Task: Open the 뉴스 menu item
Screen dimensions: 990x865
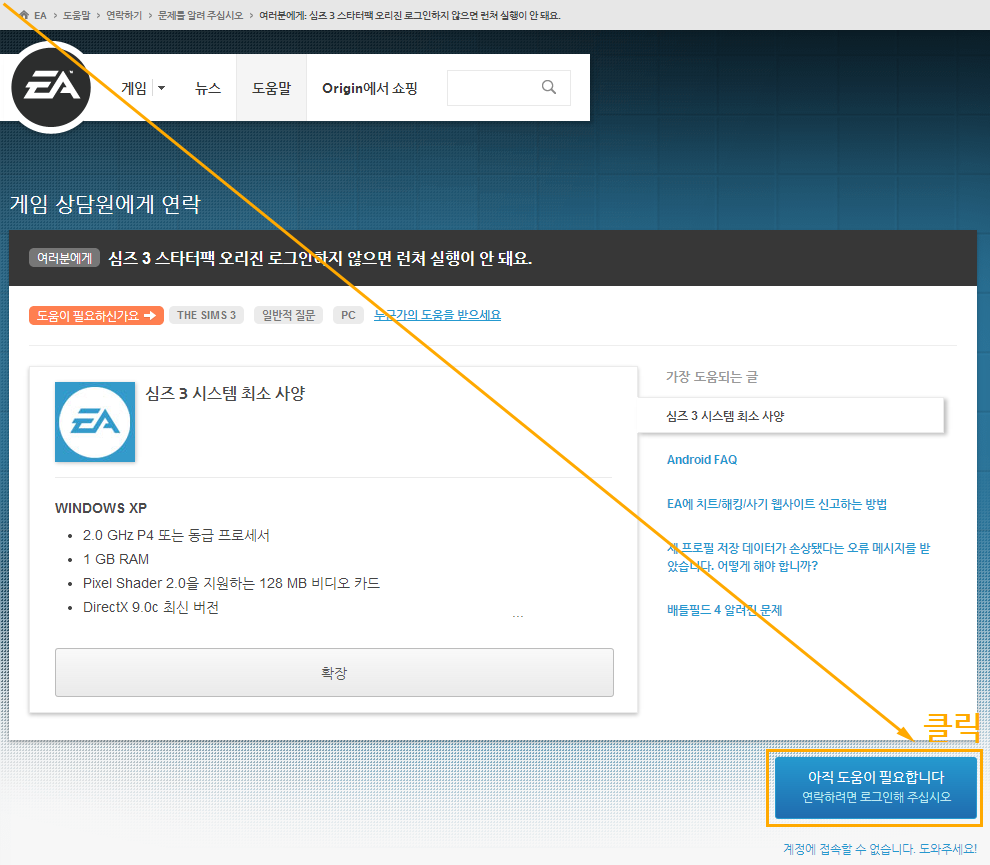Action: click(208, 88)
